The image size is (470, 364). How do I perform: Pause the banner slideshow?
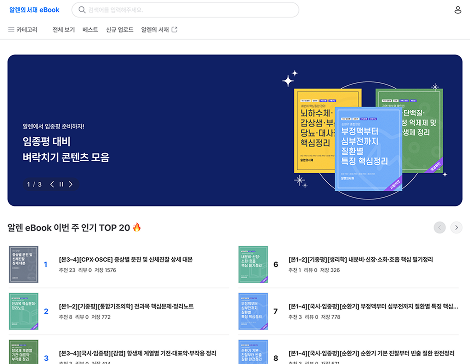click(x=61, y=184)
